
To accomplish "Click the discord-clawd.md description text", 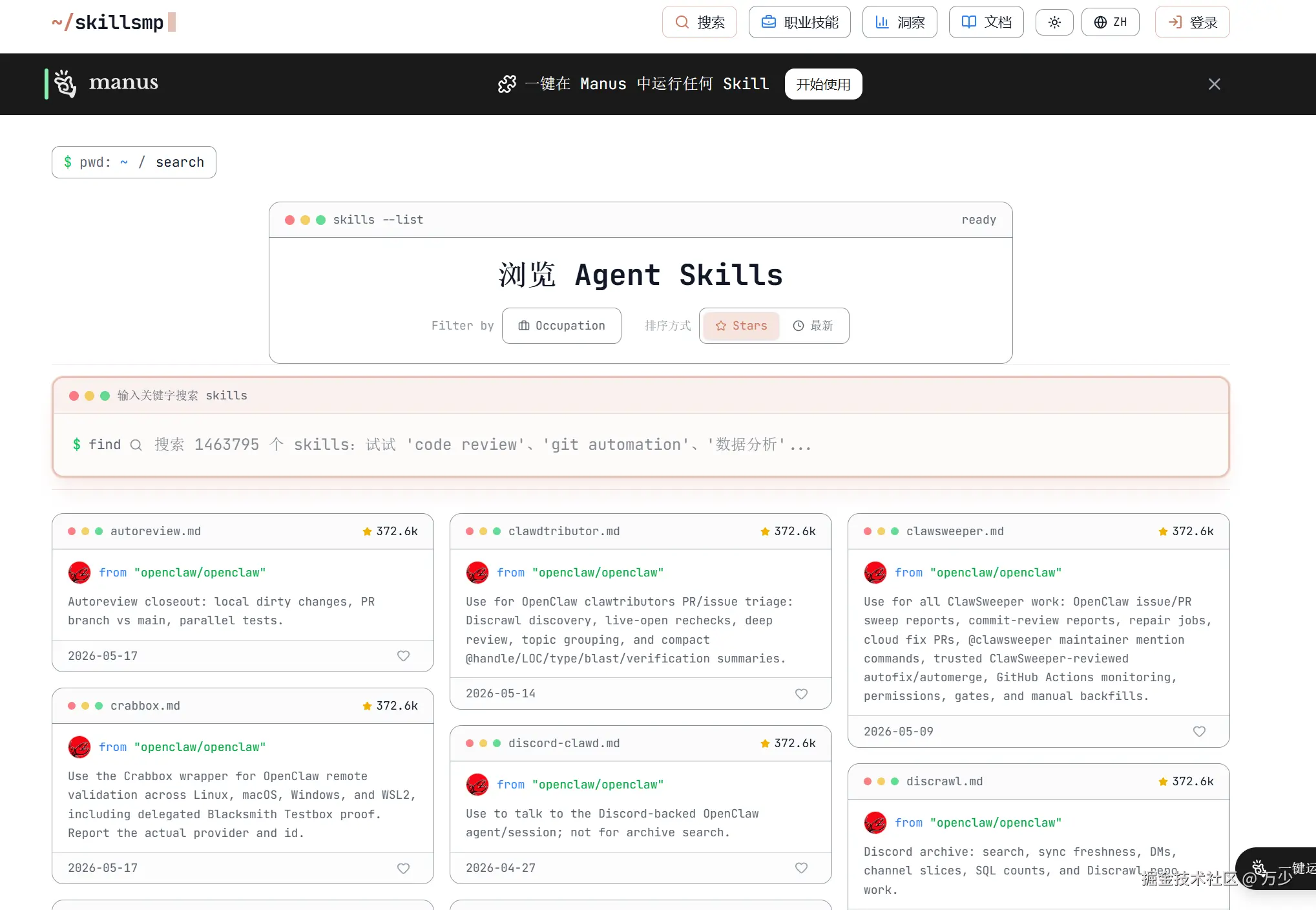I will coord(612,823).
